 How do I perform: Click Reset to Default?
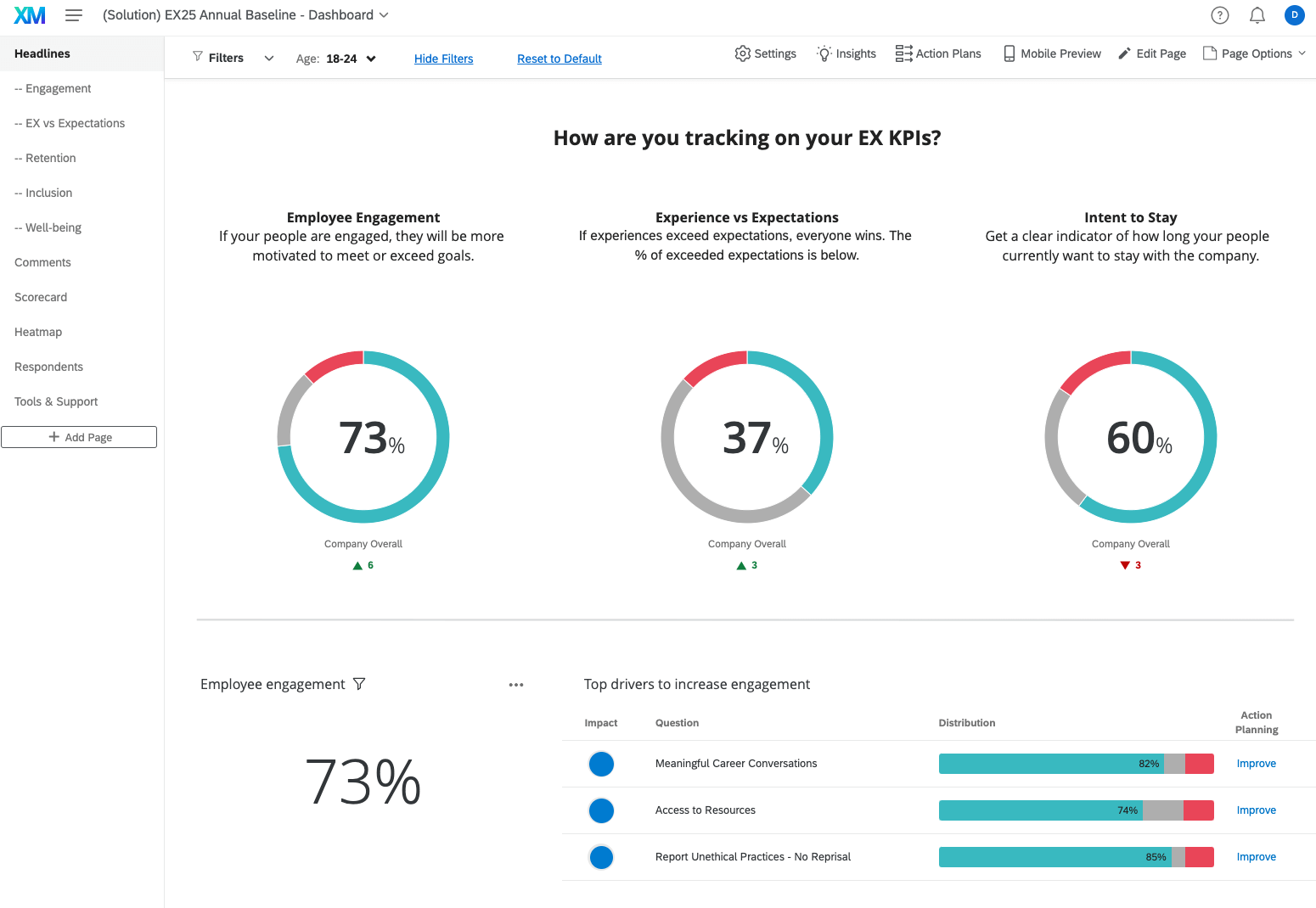point(560,59)
